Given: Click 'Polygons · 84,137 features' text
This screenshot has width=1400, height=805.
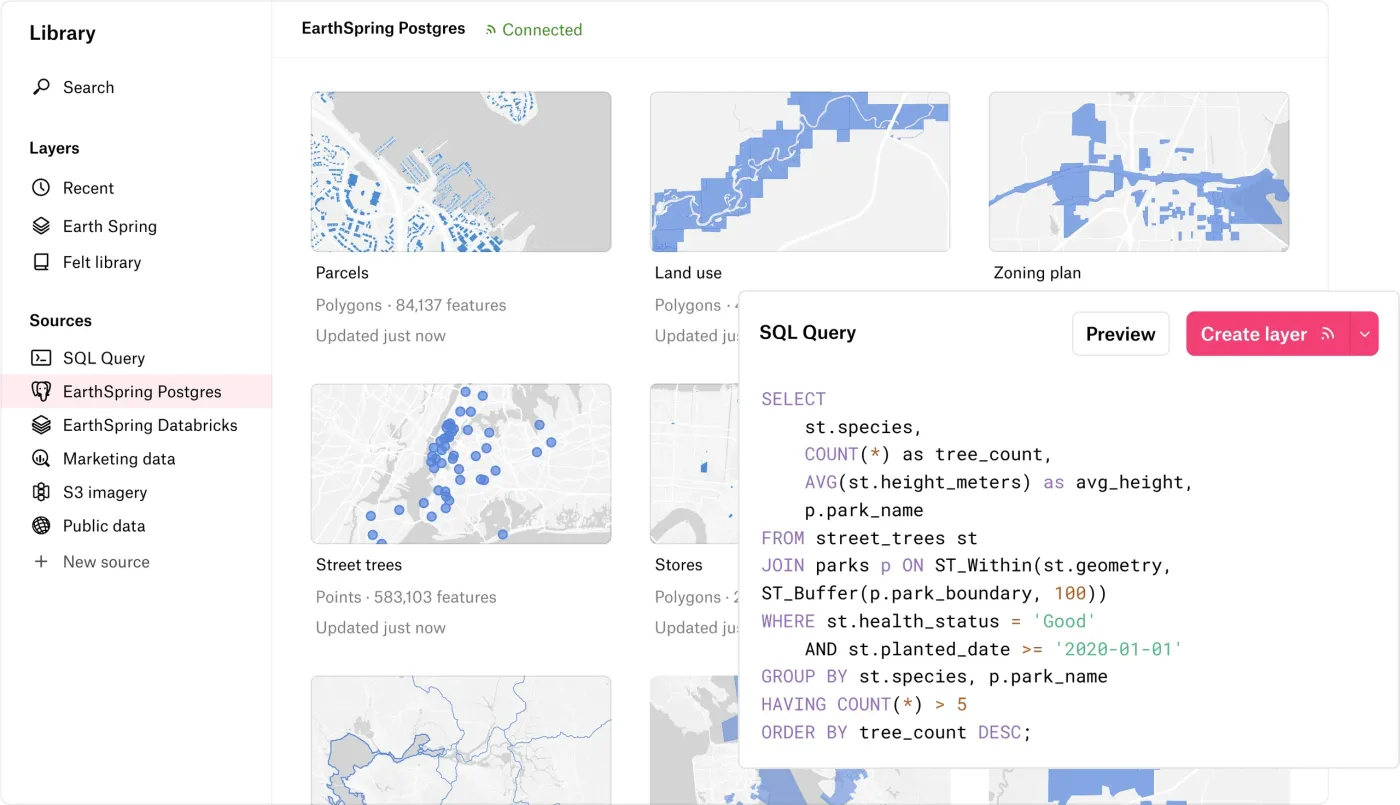Looking at the screenshot, I should coord(411,305).
